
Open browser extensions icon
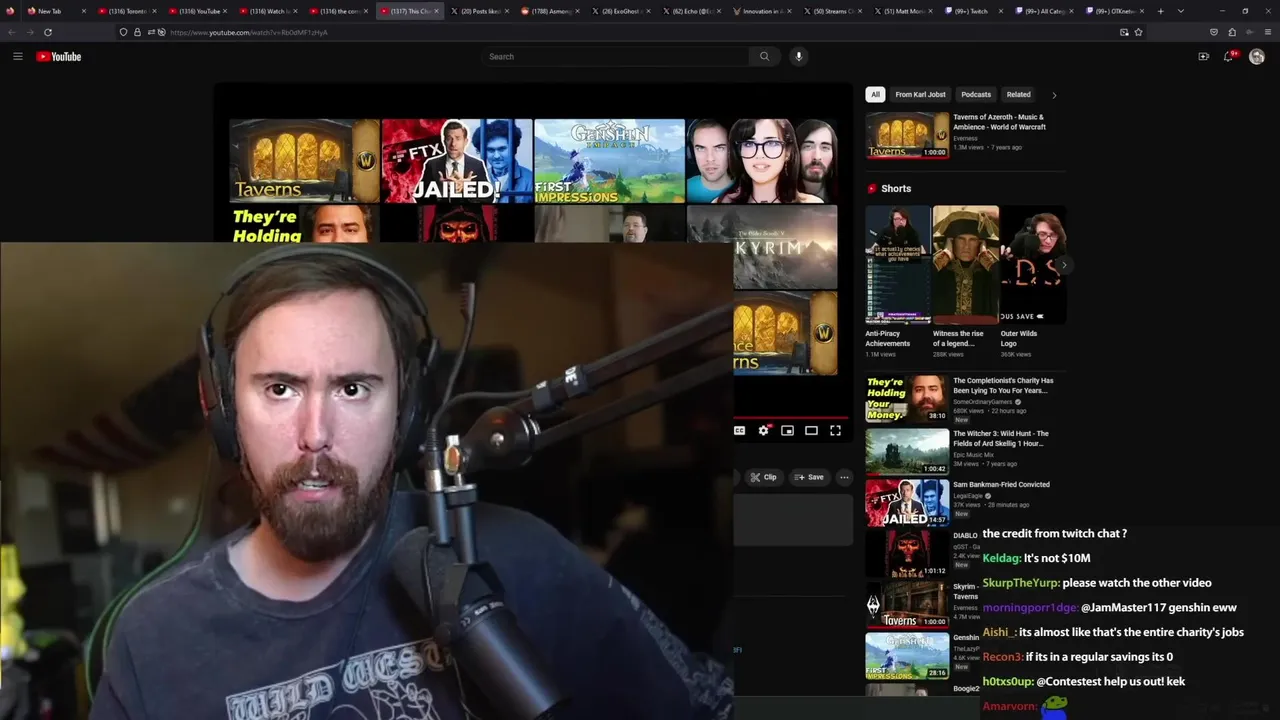pos(1232,32)
